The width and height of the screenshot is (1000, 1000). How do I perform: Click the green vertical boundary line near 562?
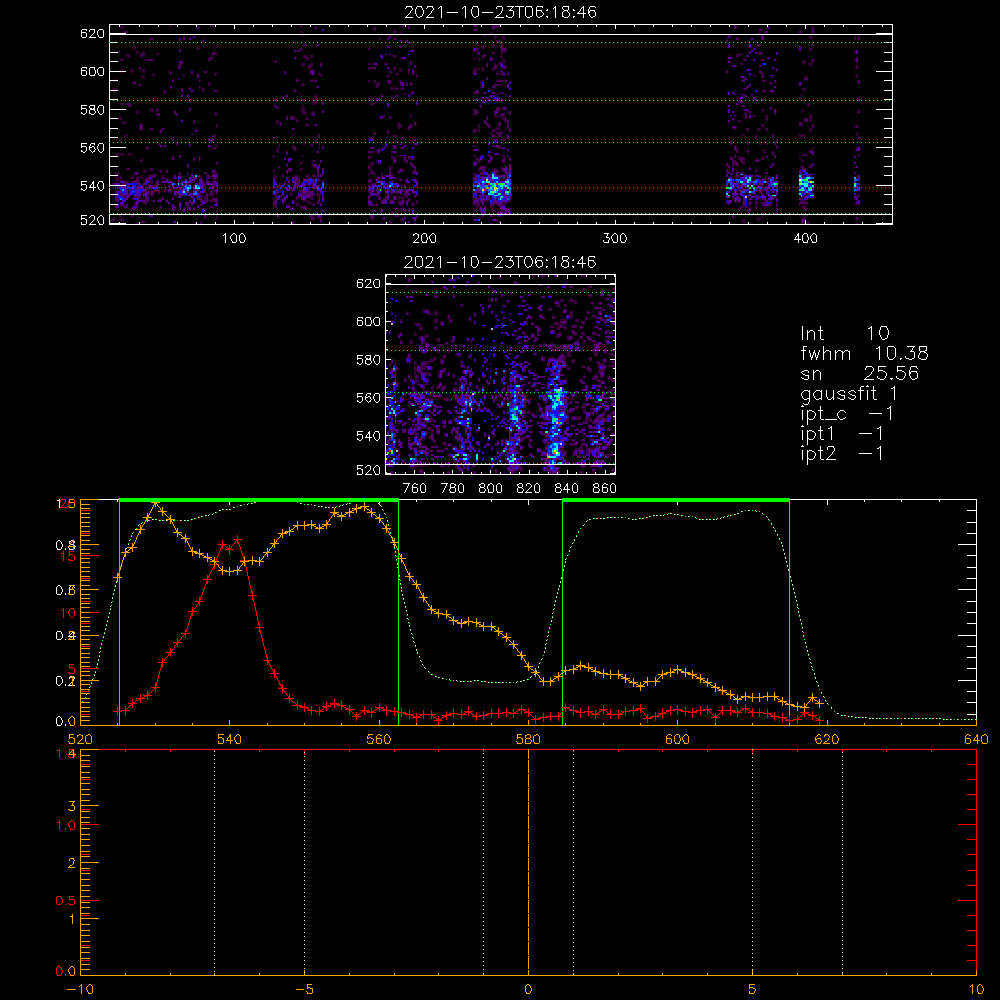pos(399,612)
